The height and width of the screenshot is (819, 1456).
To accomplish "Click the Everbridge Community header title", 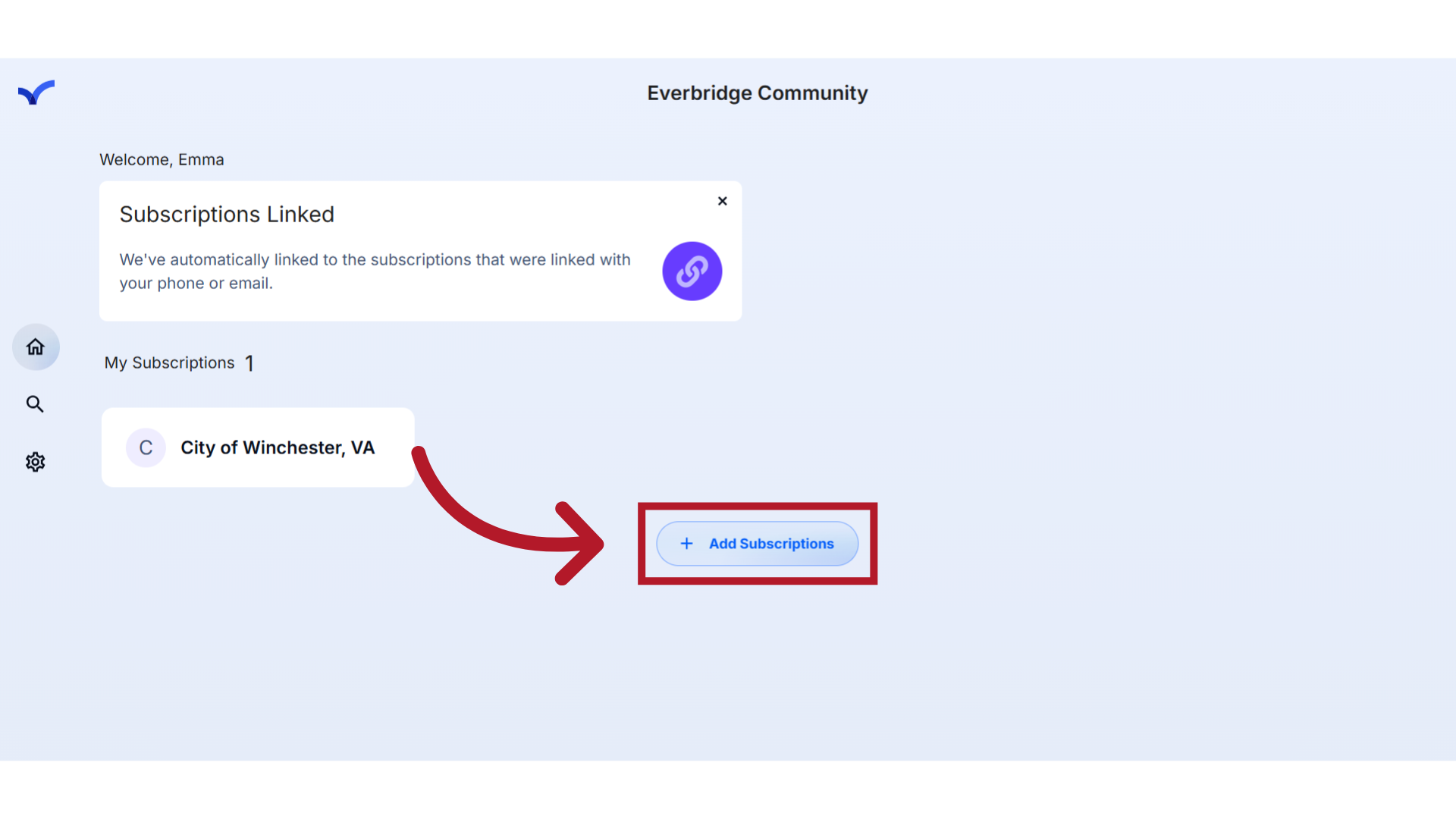I will pyautogui.click(x=757, y=93).
